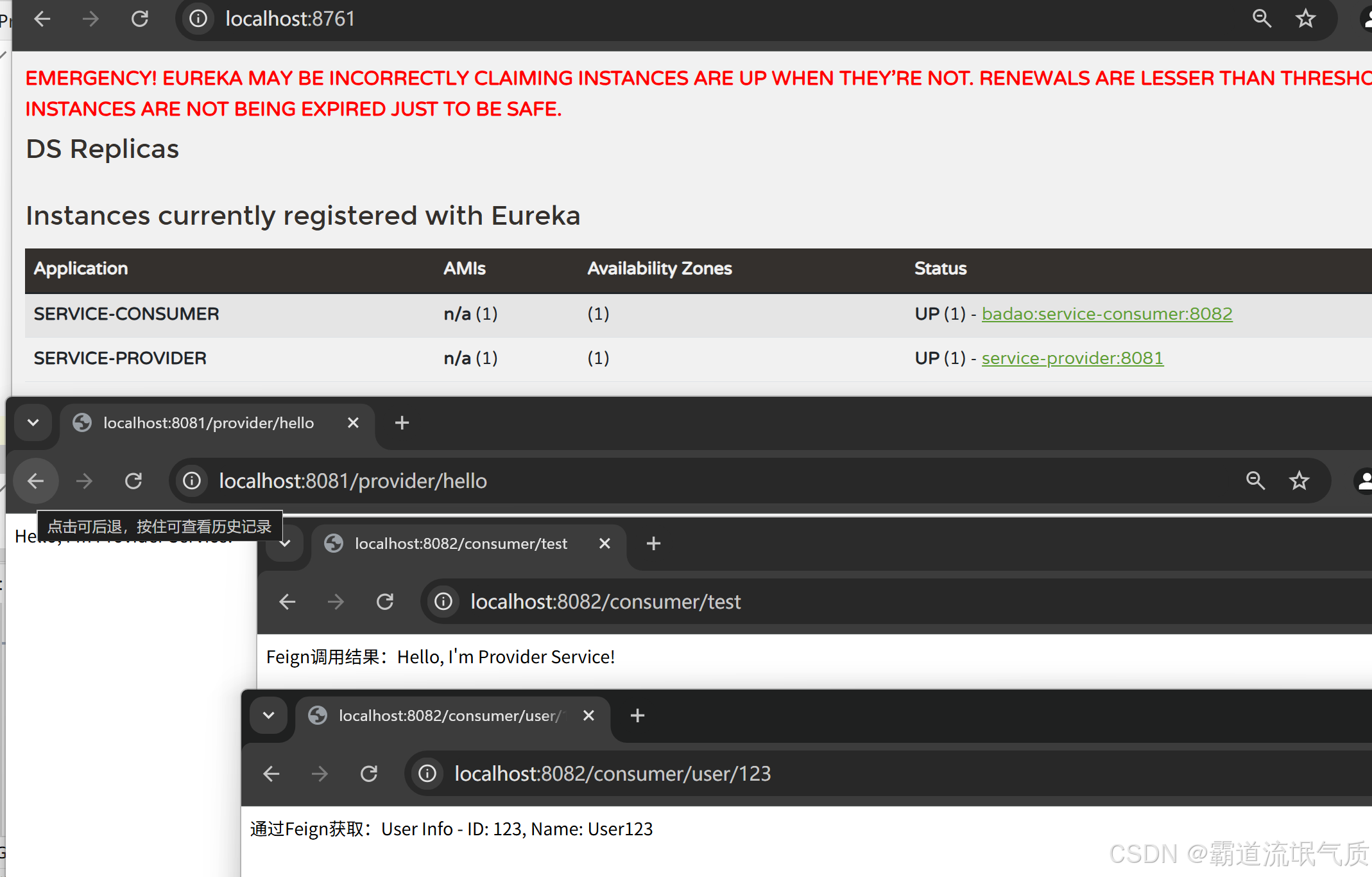Open tab search dropdown in provider/hello window
Image resolution: width=1372 pixels, height=877 pixels.
33,422
